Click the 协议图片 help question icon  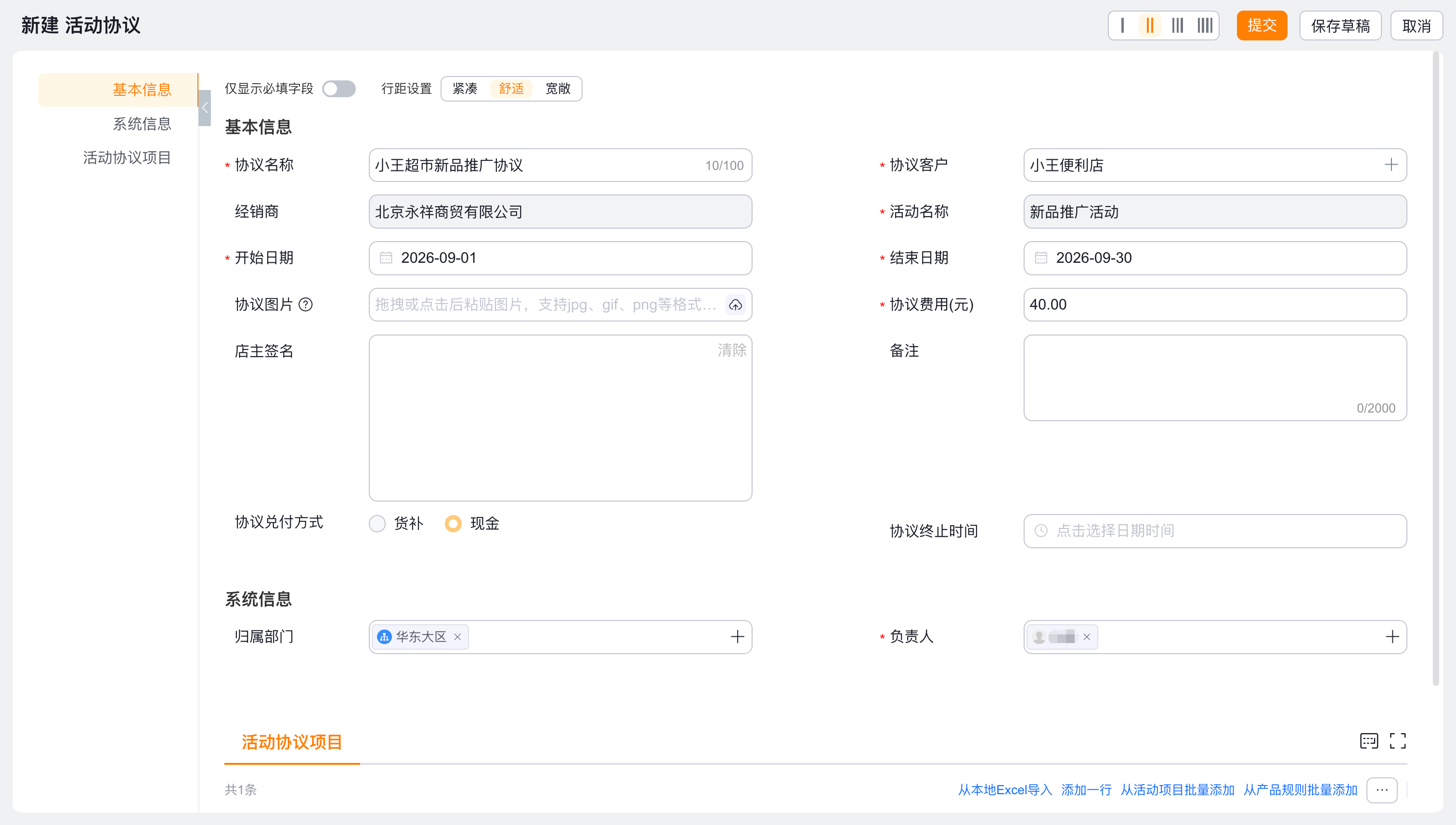[x=306, y=305]
